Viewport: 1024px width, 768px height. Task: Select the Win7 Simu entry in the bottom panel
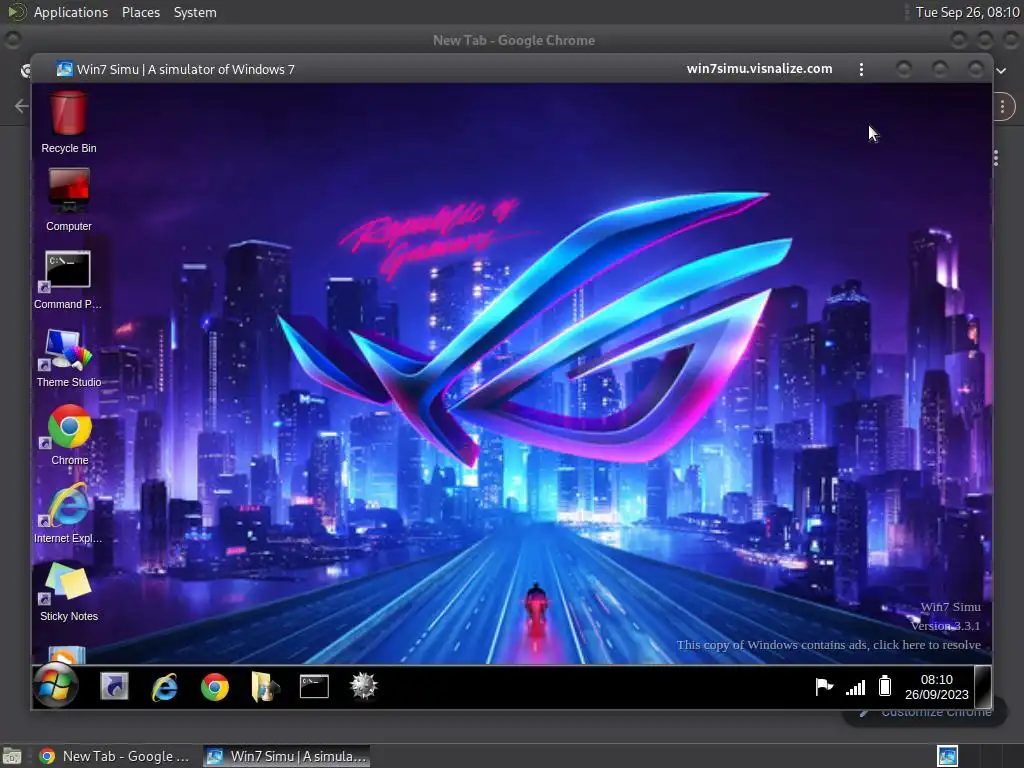287,756
